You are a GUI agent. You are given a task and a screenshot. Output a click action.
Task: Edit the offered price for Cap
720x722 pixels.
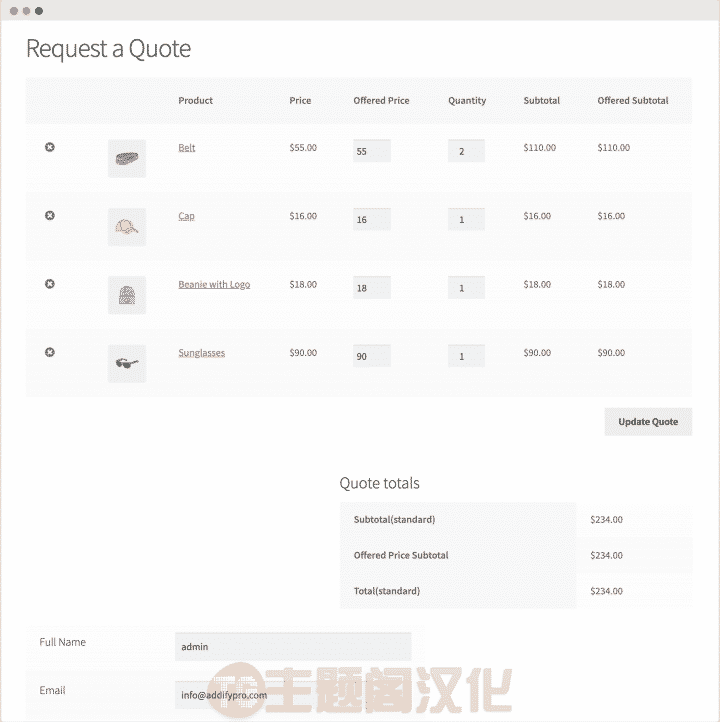click(x=372, y=219)
